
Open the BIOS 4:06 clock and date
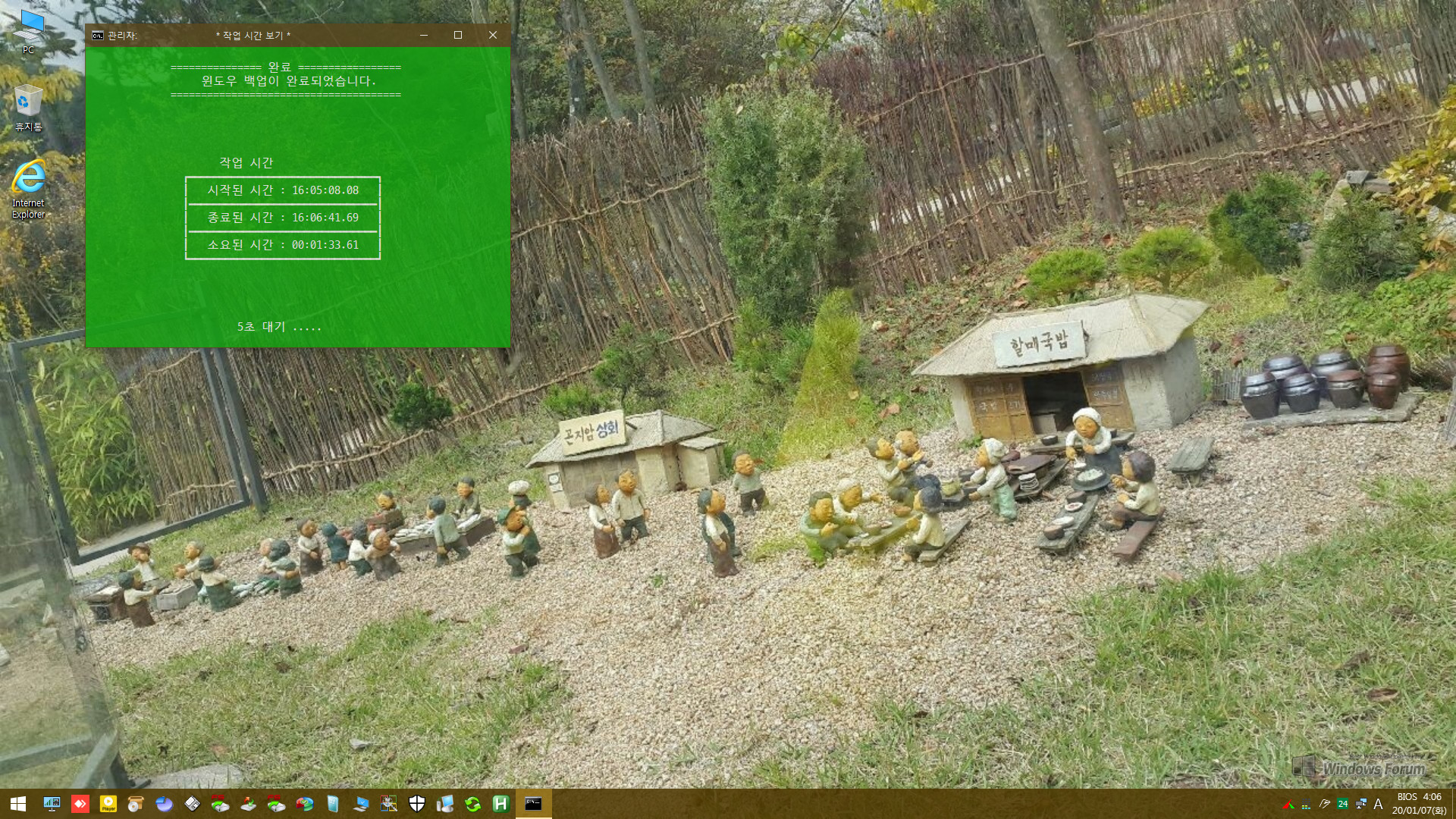point(1419,804)
